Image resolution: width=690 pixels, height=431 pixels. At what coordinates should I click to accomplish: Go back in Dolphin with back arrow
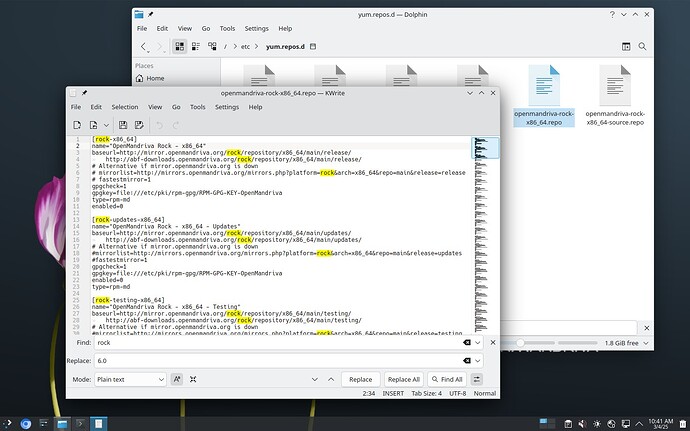click(143, 46)
